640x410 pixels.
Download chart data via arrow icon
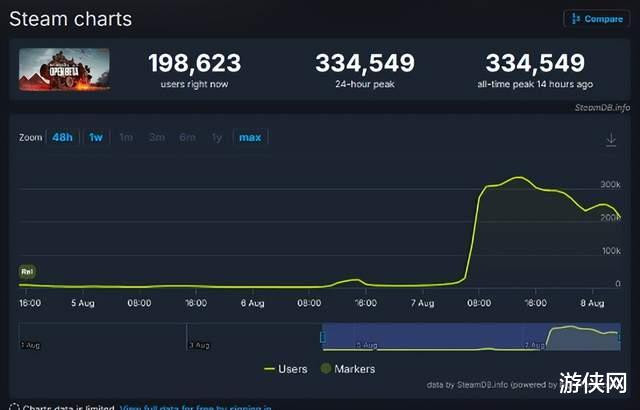[611, 140]
